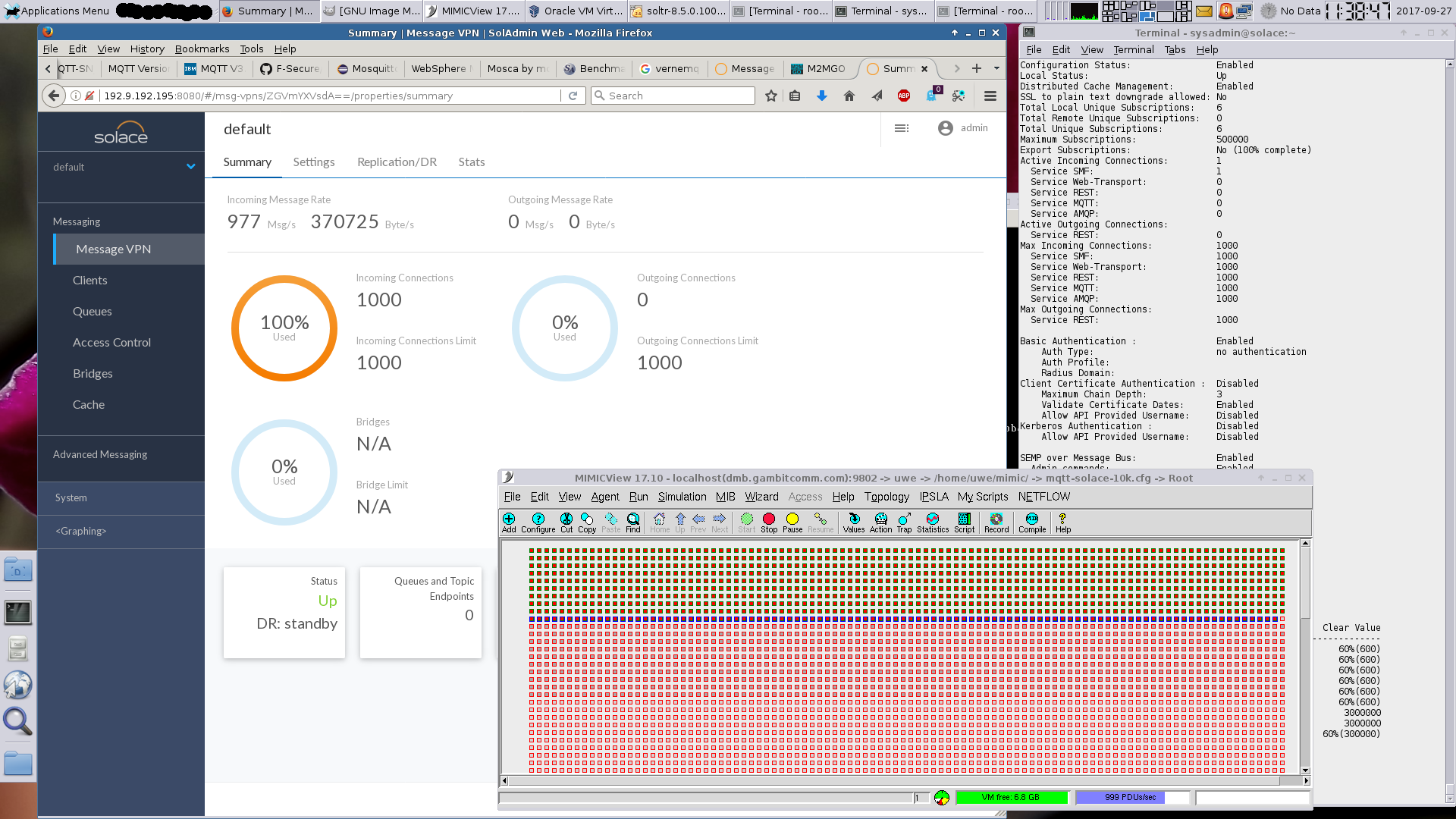Expand the default VPN dropdown chevron
The width and height of the screenshot is (1456, 819).
click(191, 167)
